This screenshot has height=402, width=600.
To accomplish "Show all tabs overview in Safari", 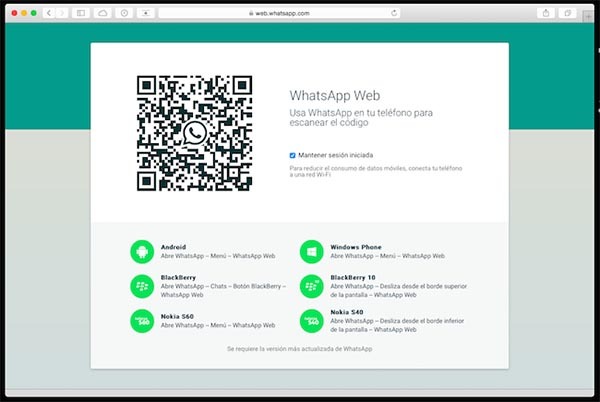I will (x=570, y=13).
